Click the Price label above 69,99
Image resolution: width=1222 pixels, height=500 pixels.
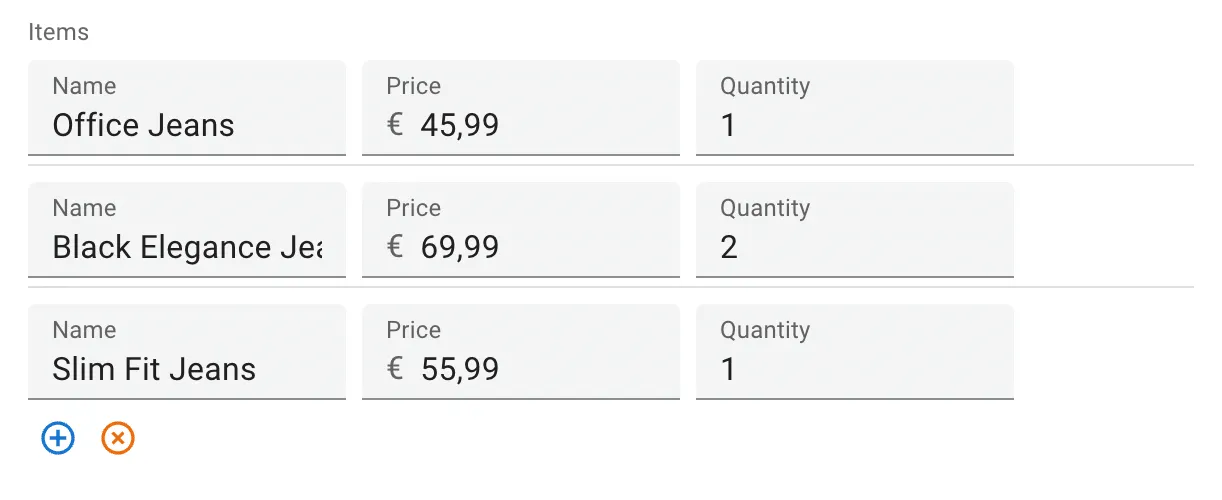[413, 208]
